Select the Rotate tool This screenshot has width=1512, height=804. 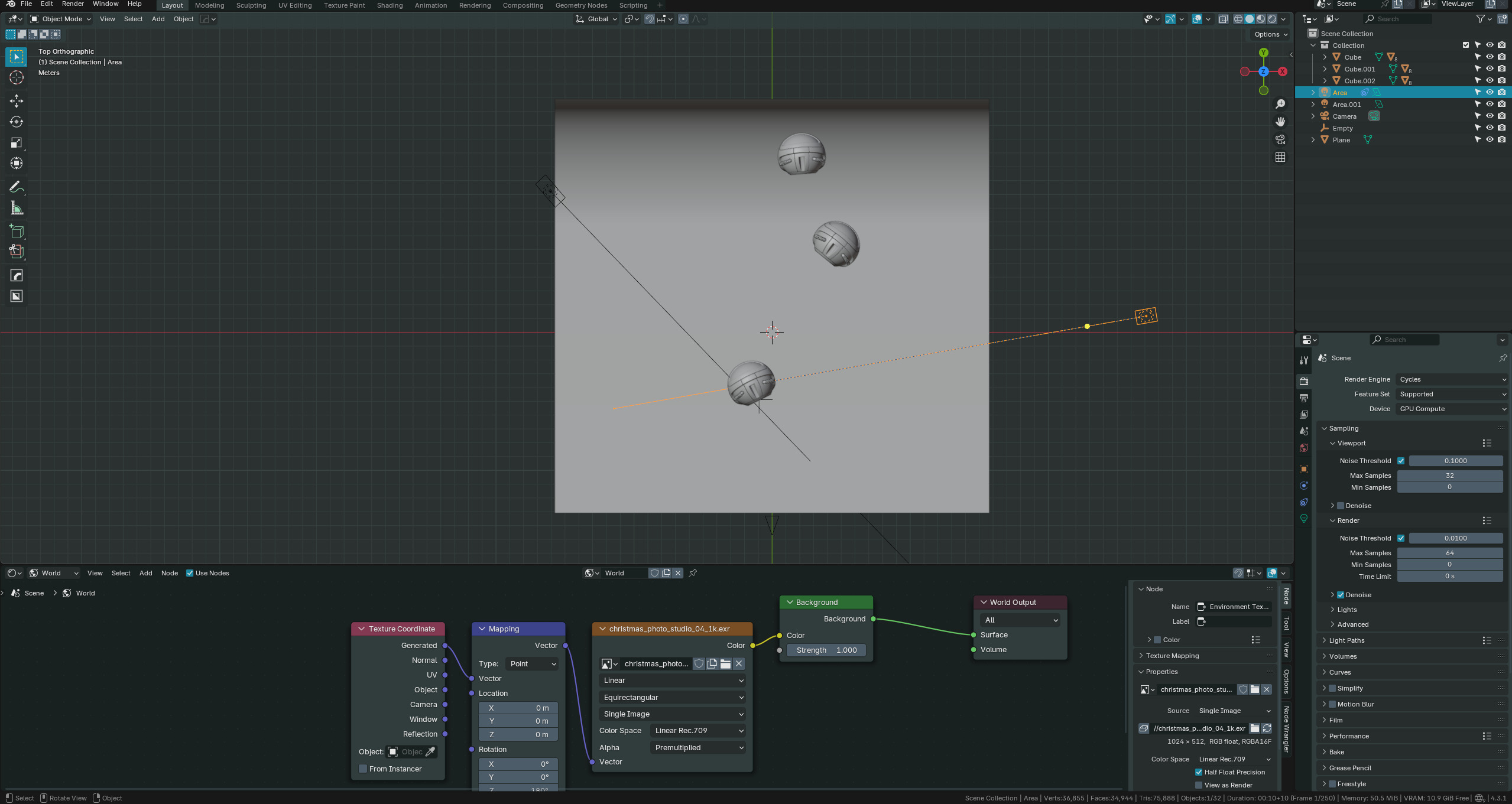pyautogui.click(x=17, y=122)
